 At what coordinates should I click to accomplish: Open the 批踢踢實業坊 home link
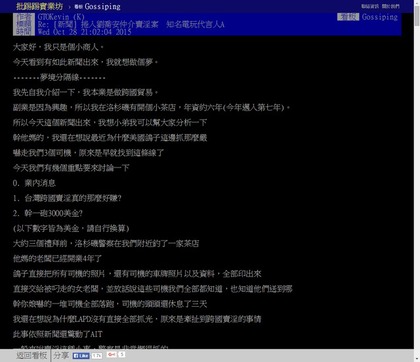click(x=39, y=6)
